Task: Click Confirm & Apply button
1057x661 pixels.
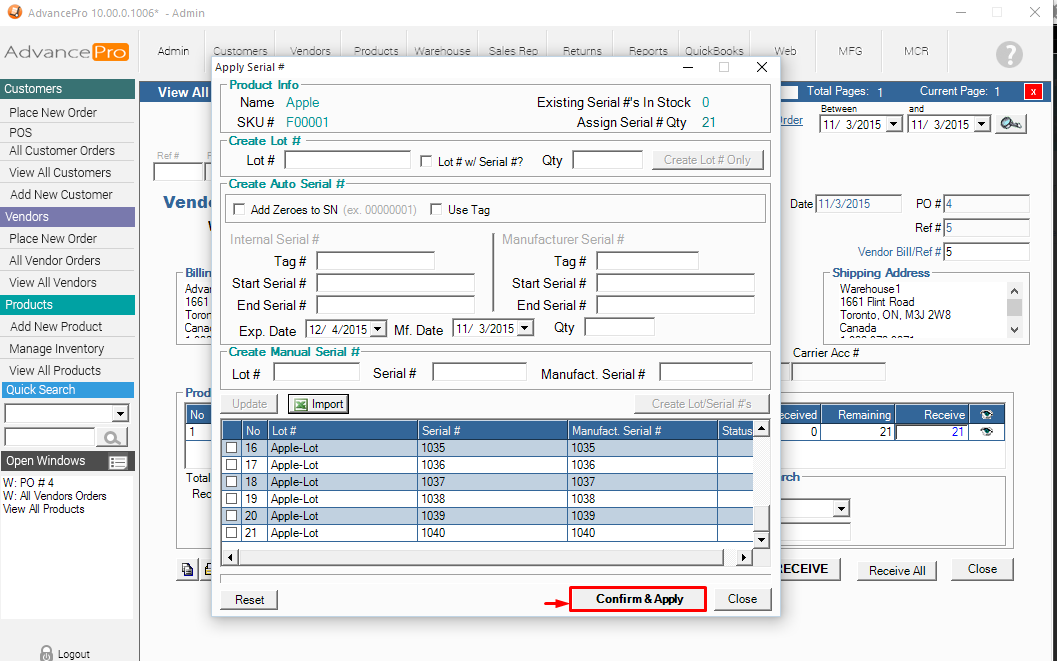Action: (x=639, y=599)
